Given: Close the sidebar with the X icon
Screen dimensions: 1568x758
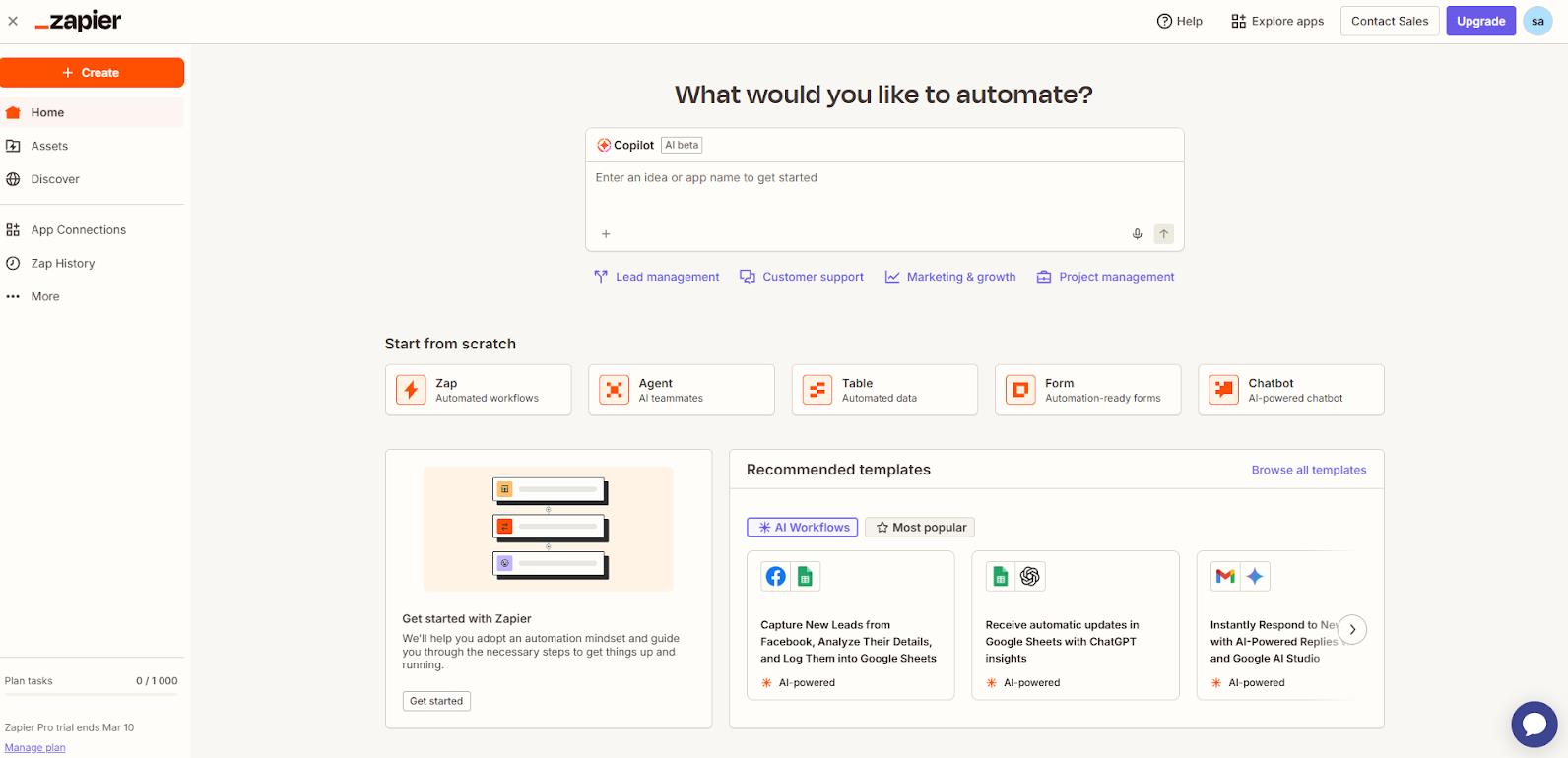Looking at the screenshot, I should click(x=13, y=21).
